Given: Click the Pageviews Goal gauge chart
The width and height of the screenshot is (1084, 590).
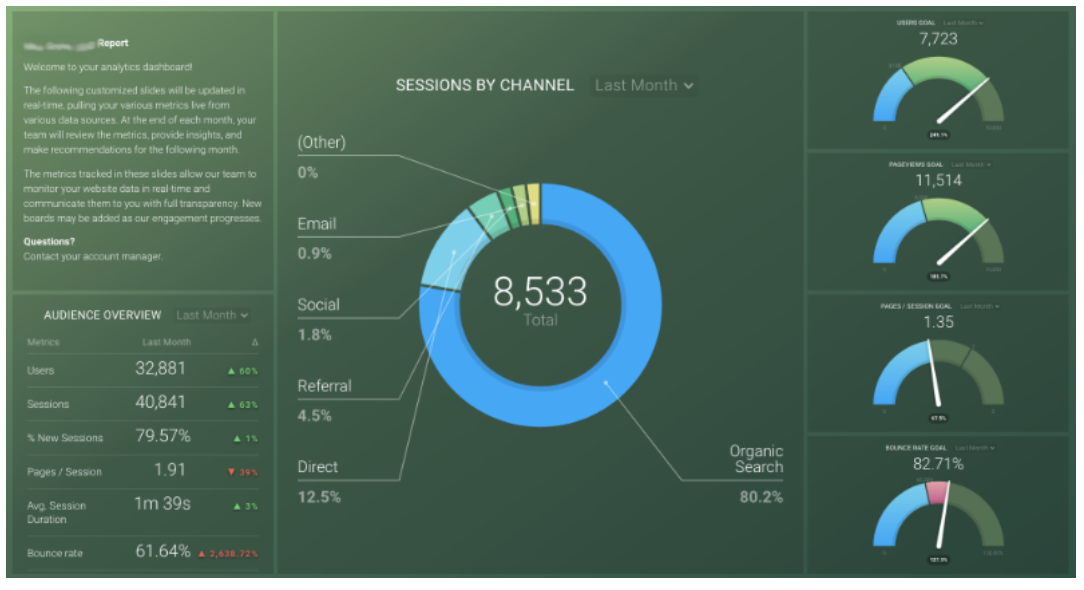Looking at the screenshot, I should pos(938,230).
